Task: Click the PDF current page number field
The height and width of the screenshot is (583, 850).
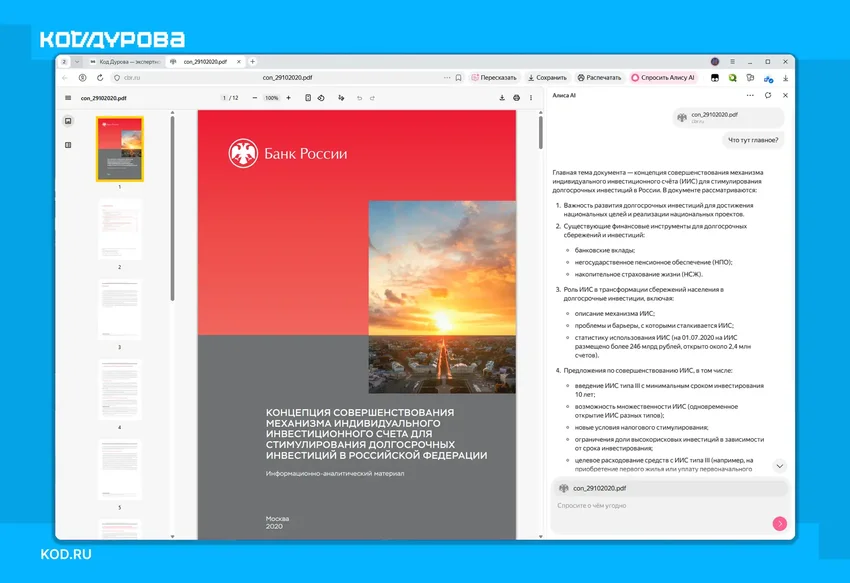Action: 224,98
